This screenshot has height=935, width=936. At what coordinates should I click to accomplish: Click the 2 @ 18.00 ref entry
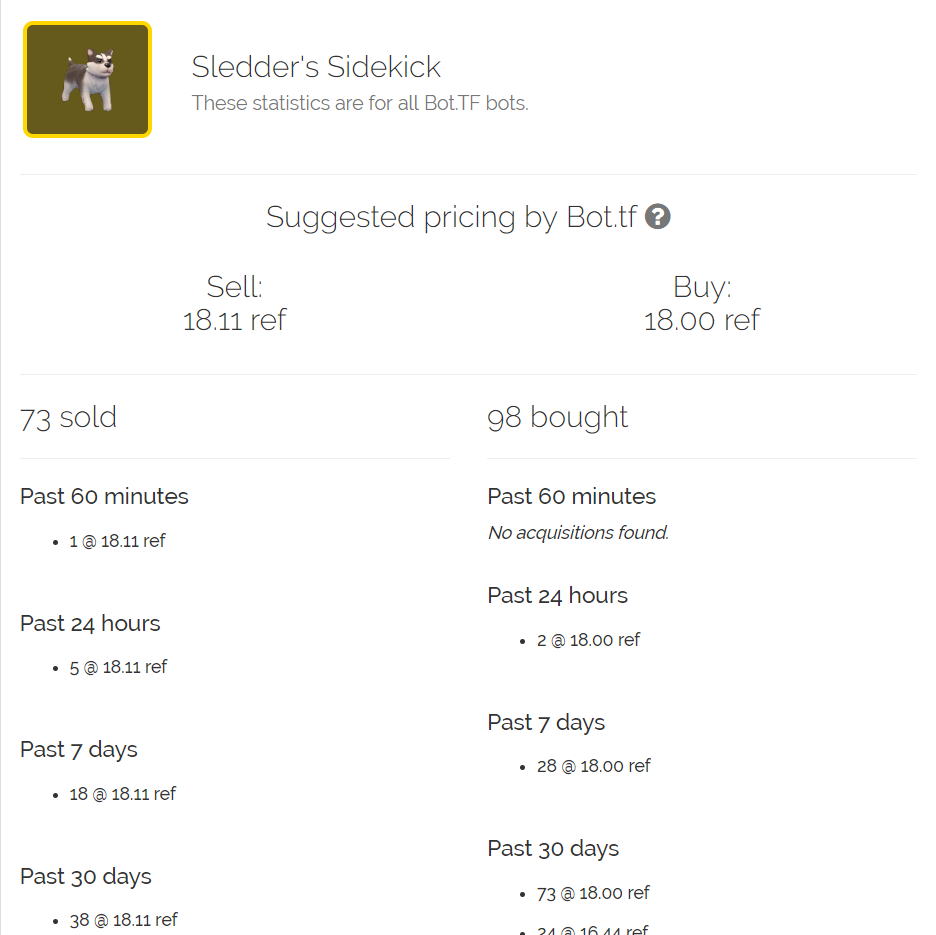click(588, 640)
